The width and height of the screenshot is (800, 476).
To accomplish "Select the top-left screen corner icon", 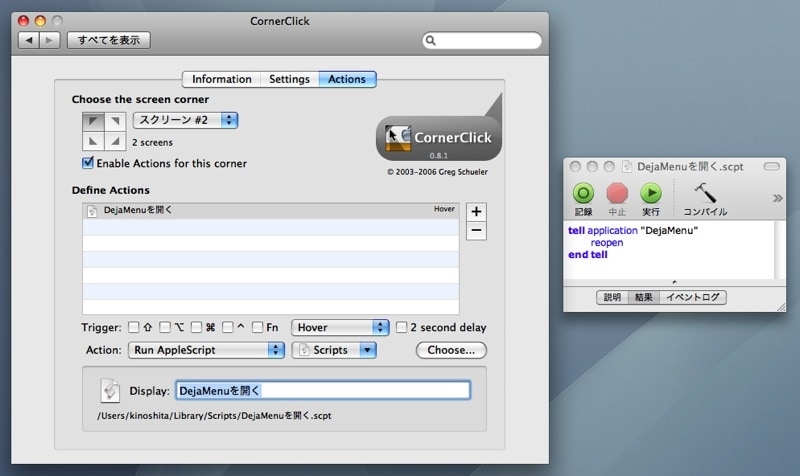I will click(x=93, y=121).
